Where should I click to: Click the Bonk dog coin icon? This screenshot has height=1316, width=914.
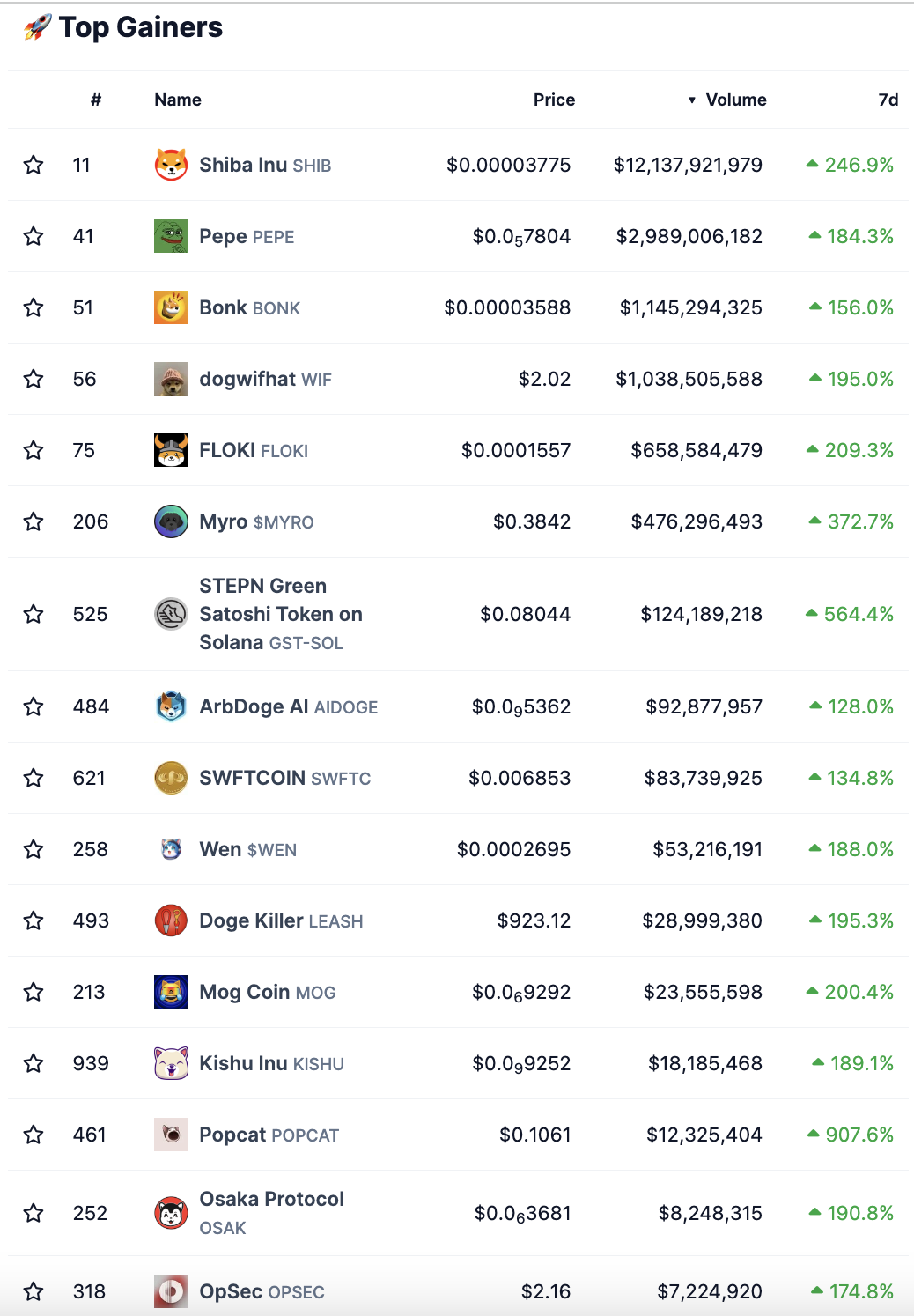tap(171, 307)
